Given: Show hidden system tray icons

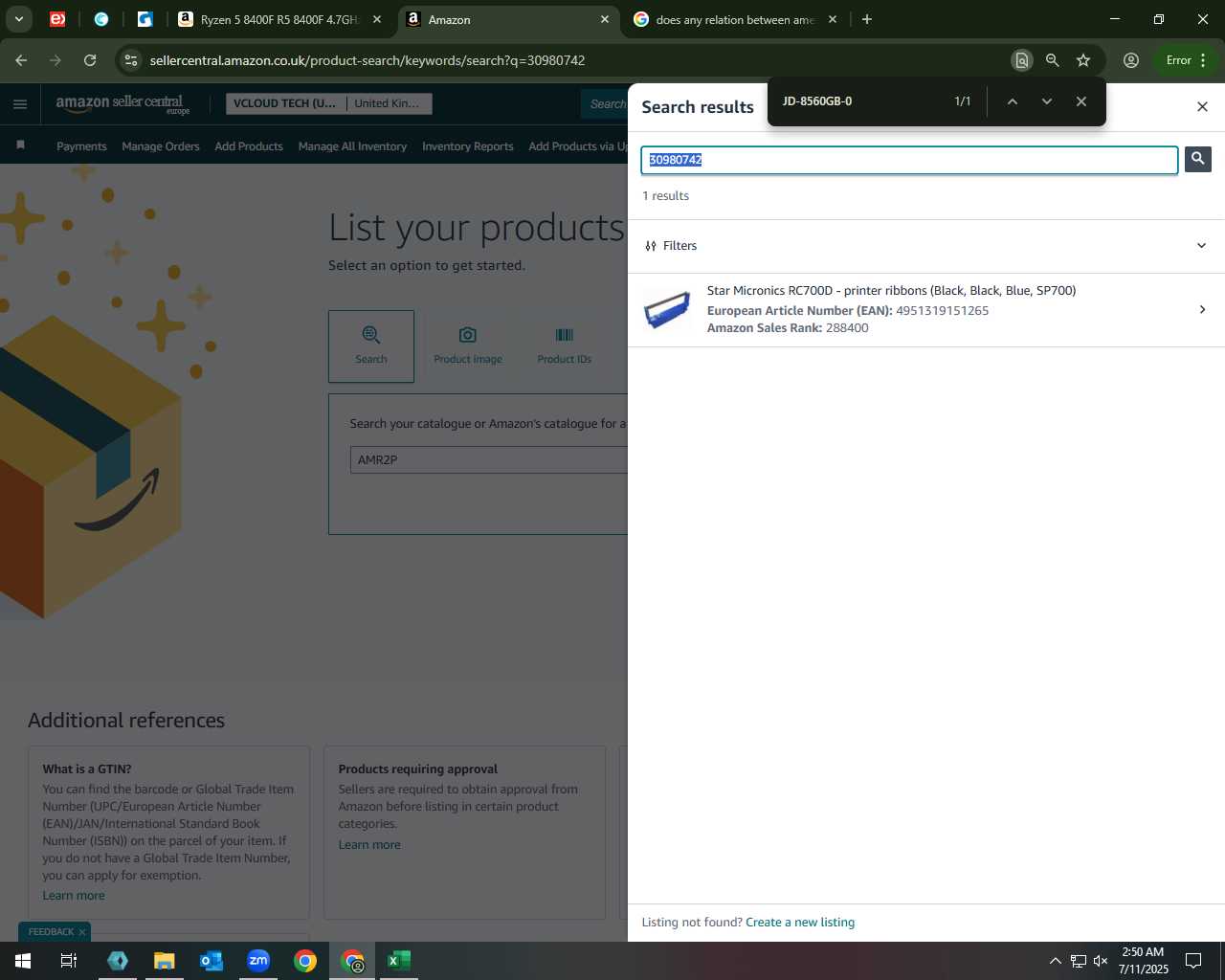Looking at the screenshot, I should pyautogui.click(x=1055, y=961).
